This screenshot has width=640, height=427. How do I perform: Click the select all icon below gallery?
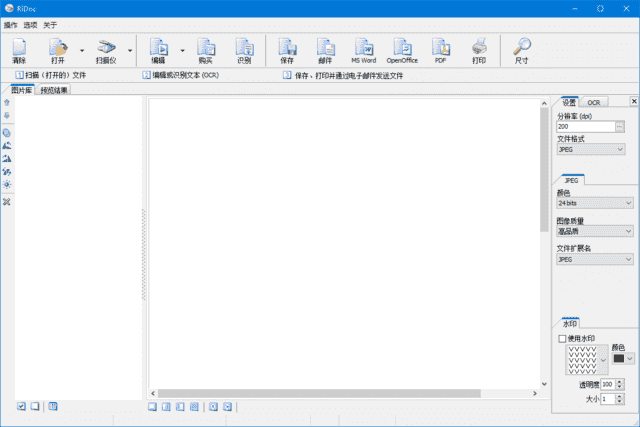pos(21,406)
